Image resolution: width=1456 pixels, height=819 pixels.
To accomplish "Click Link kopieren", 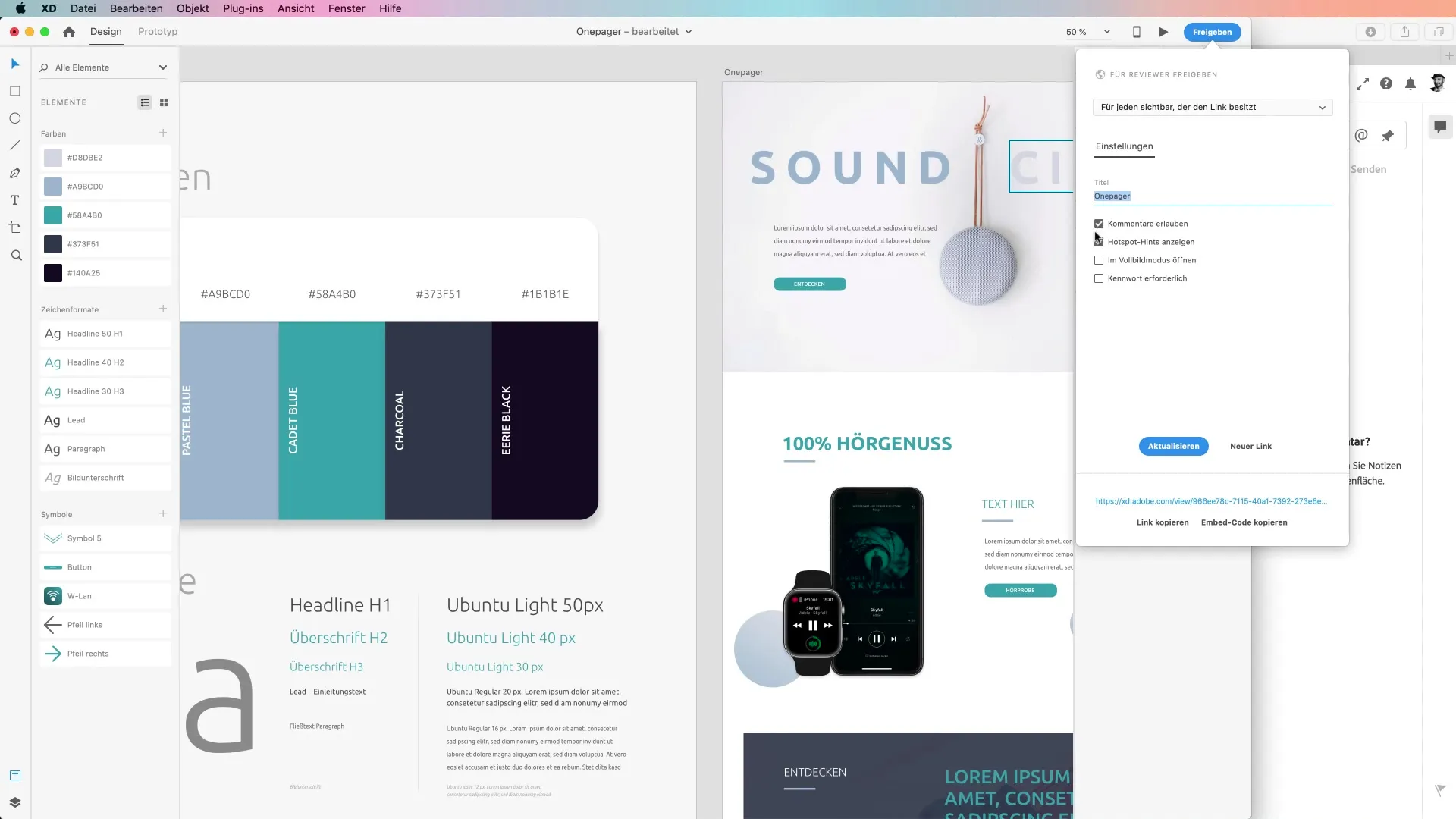I will tap(1163, 522).
